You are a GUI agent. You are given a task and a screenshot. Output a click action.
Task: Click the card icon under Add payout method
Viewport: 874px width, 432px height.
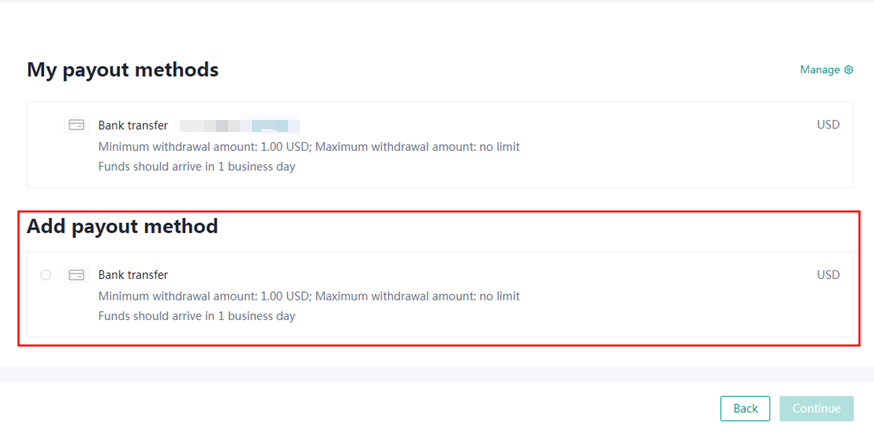(76, 275)
